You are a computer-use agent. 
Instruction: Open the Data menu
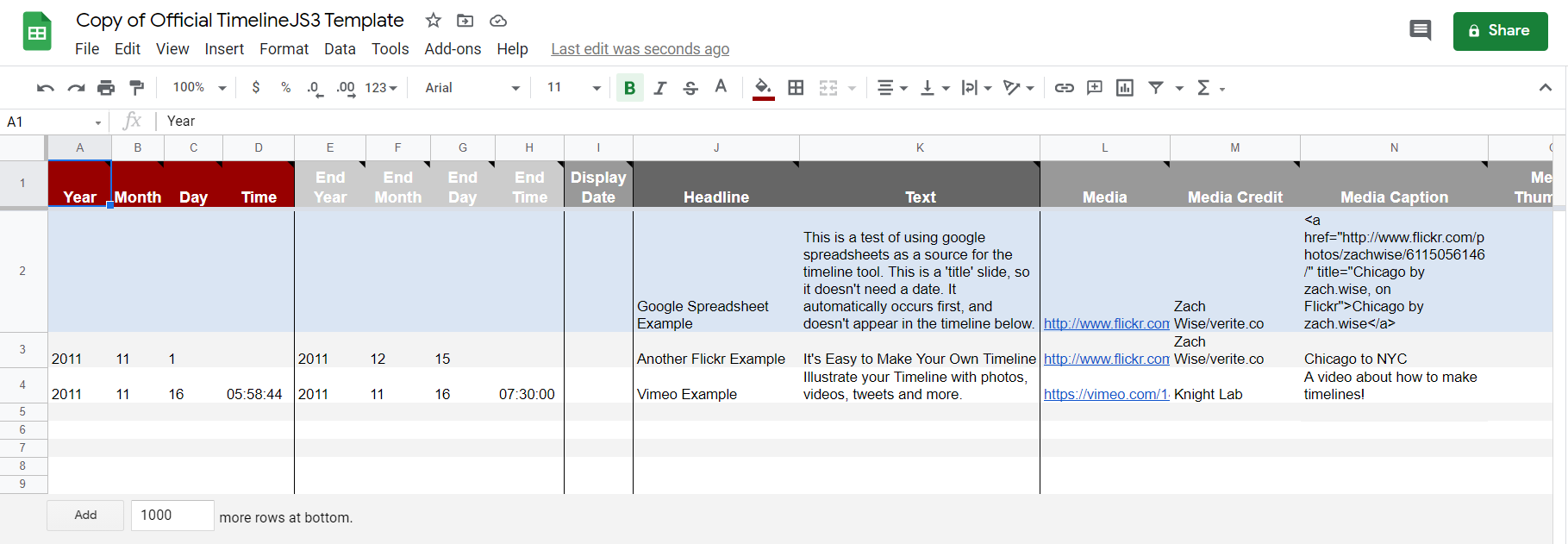(x=340, y=49)
